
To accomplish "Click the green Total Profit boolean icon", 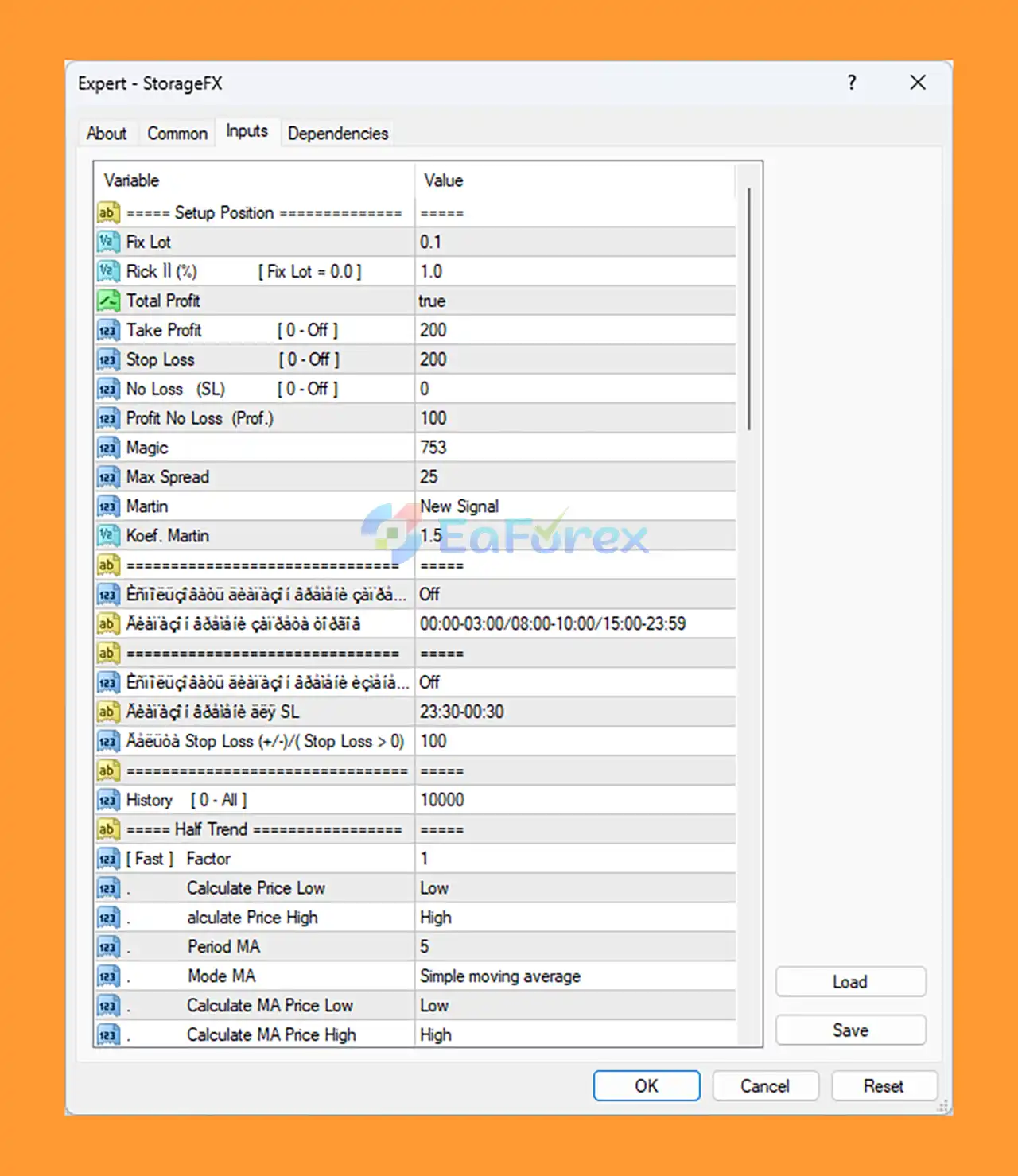I will tap(107, 301).
